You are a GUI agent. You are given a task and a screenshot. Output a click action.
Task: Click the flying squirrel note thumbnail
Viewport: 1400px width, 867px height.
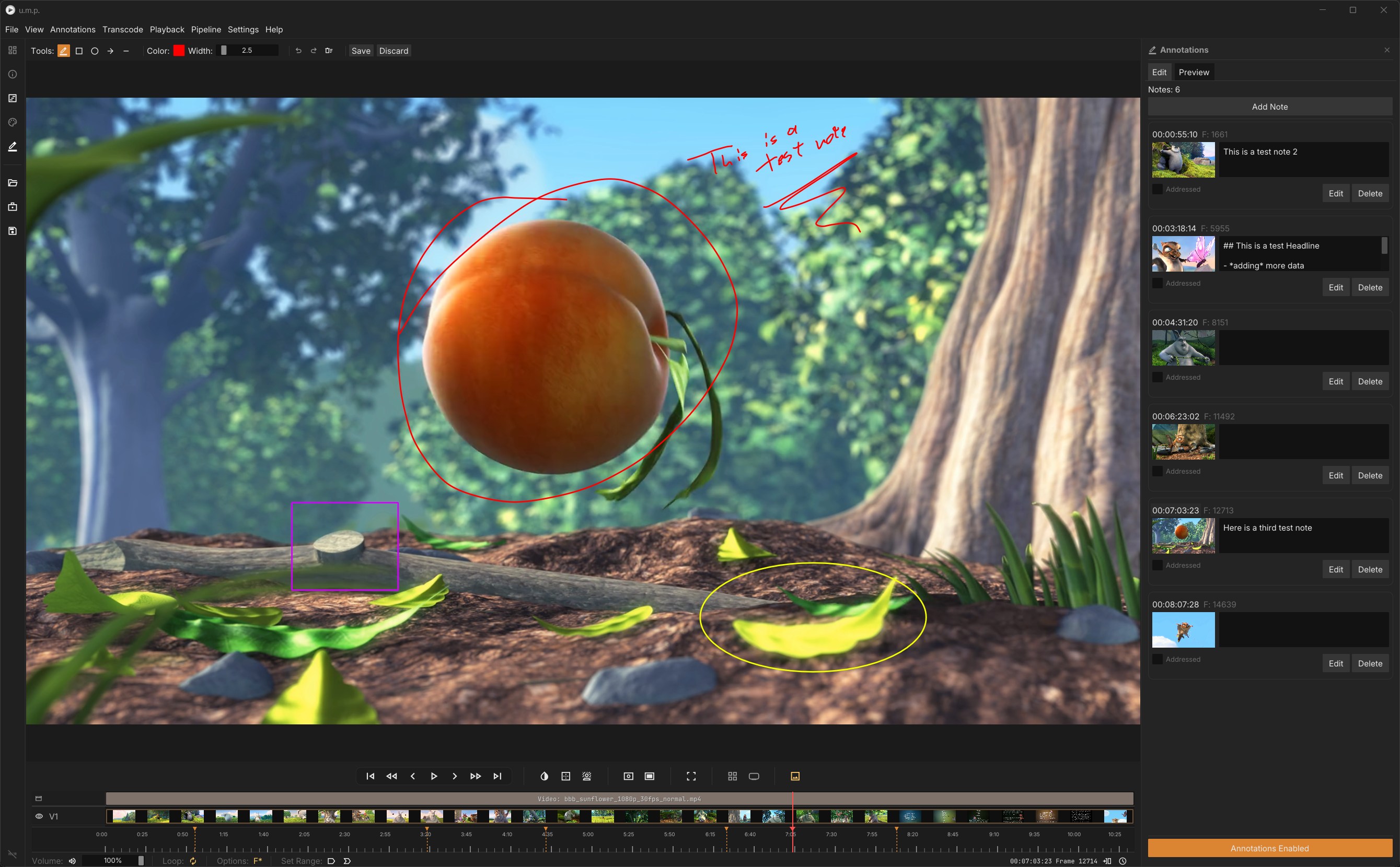[x=1183, y=629]
